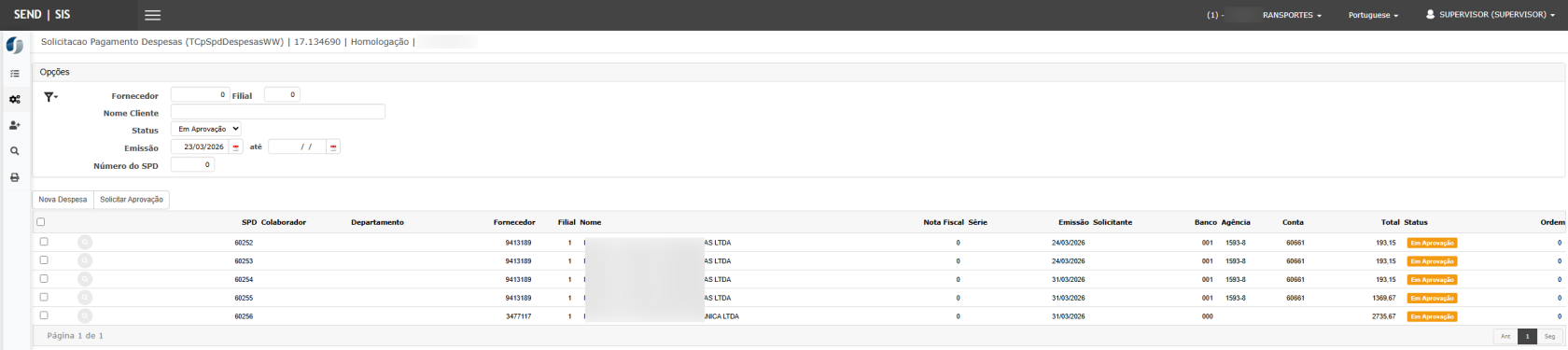The height and width of the screenshot is (350, 1568).
Task: Toggle the select-all checkbox in table header
Action: pos(40,222)
